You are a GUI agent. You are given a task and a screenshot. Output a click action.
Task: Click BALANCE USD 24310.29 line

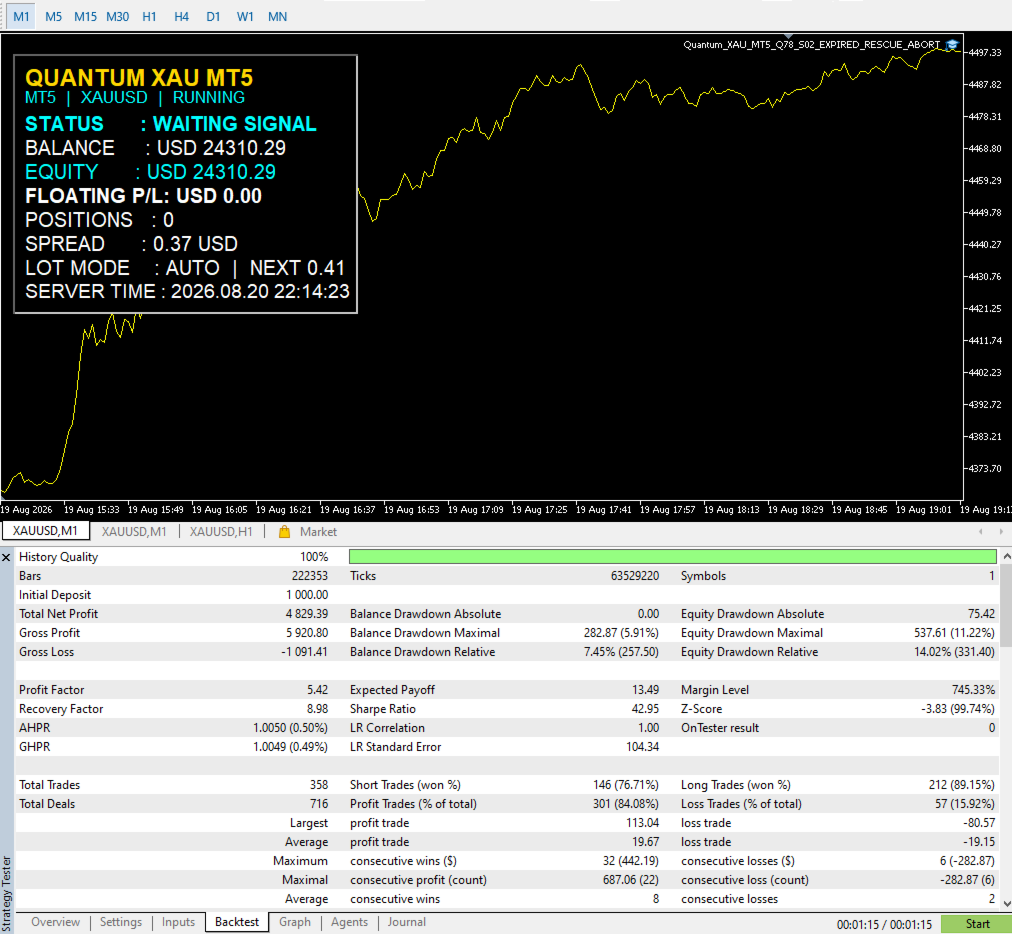pos(155,148)
